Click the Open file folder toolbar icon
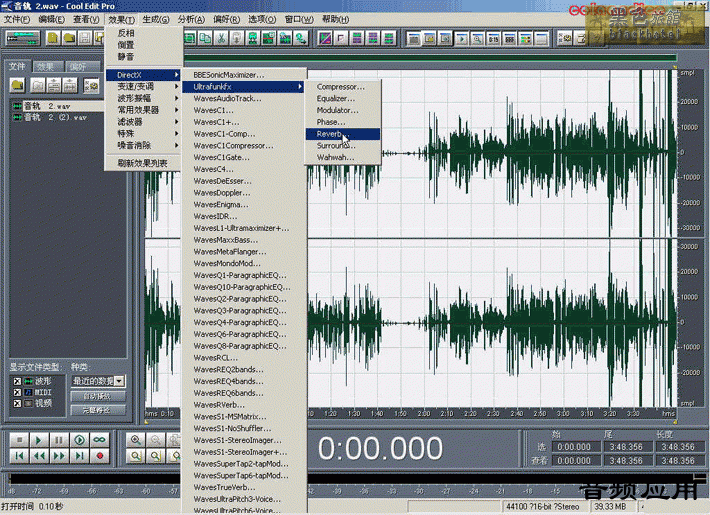The width and height of the screenshot is (710, 515). pyautogui.click(x=69, y=39)
